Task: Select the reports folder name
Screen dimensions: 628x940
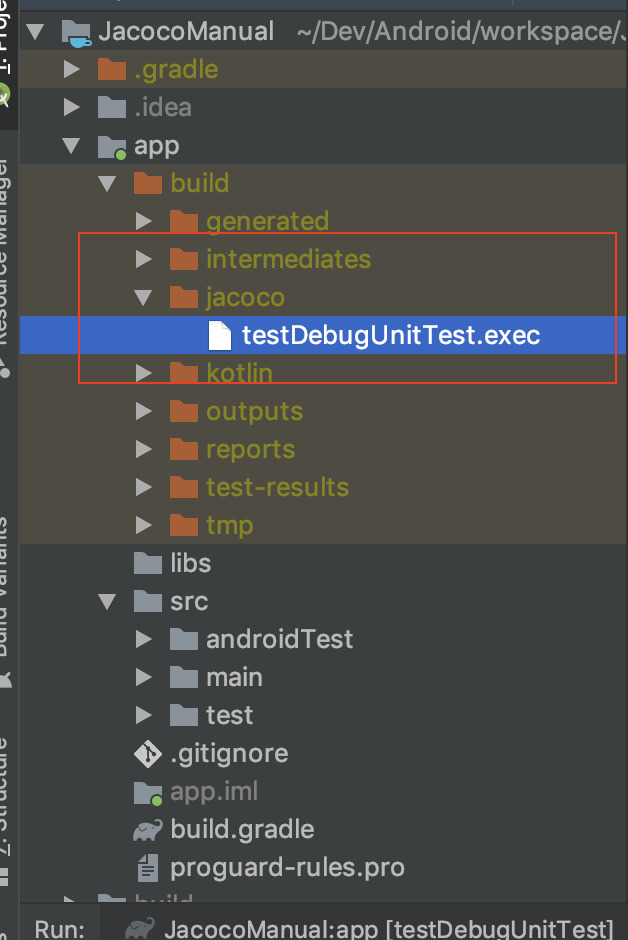Action: (x=250, y=450)
